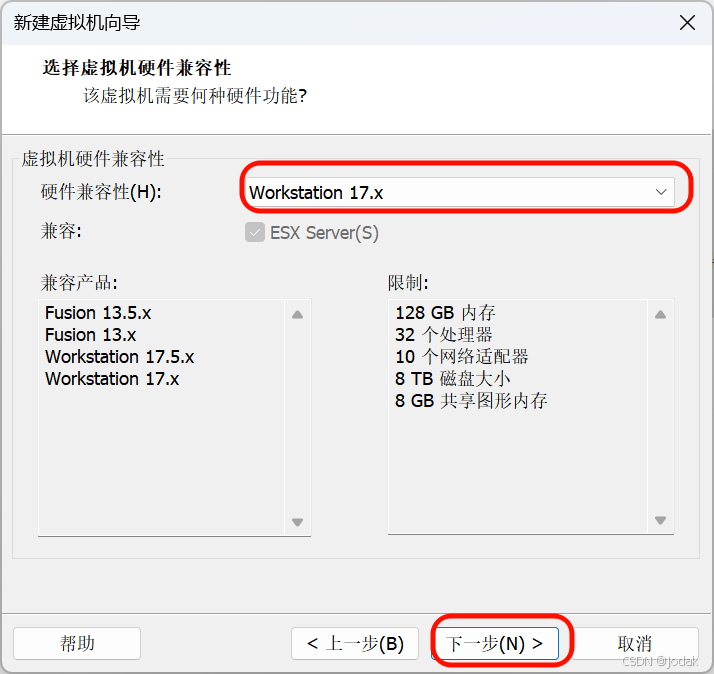Click the 选择虚拟机硬件兼容性 heading
Viewport: 714px width, 674px height.
coord(137,68)
